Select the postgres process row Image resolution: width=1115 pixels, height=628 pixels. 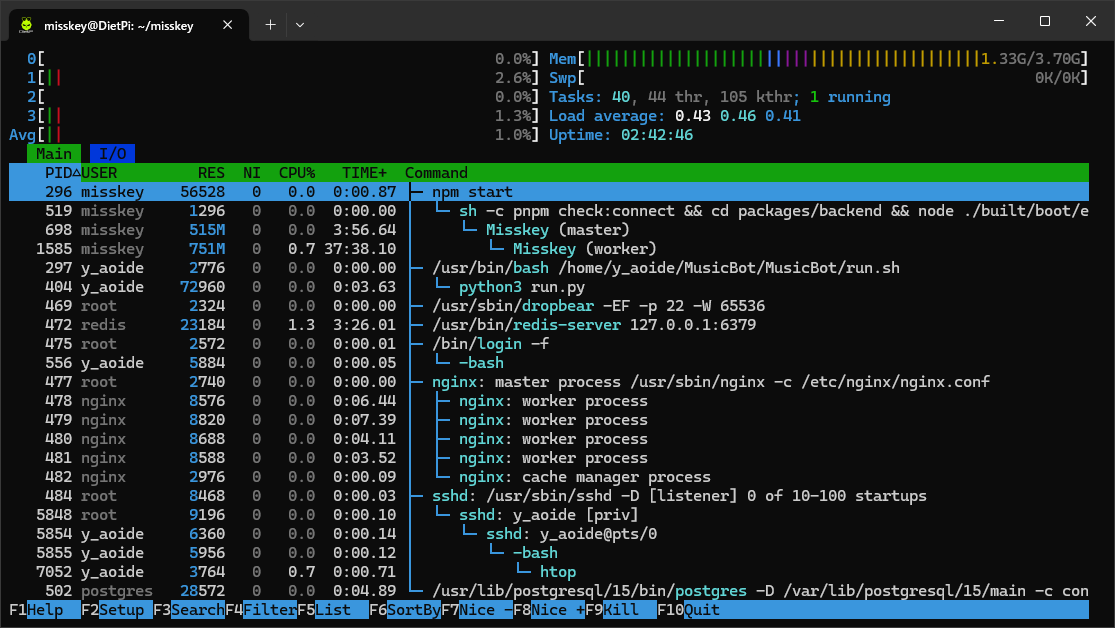pos(548,591)
